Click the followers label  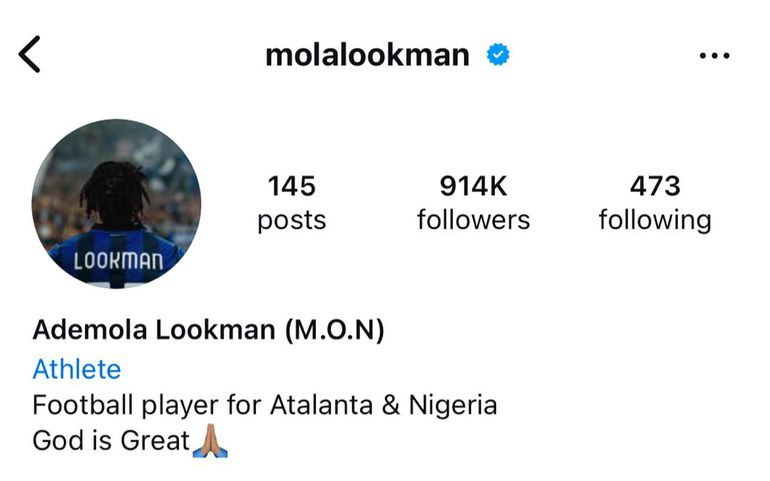pyautogui.click(x=473, y=220)
